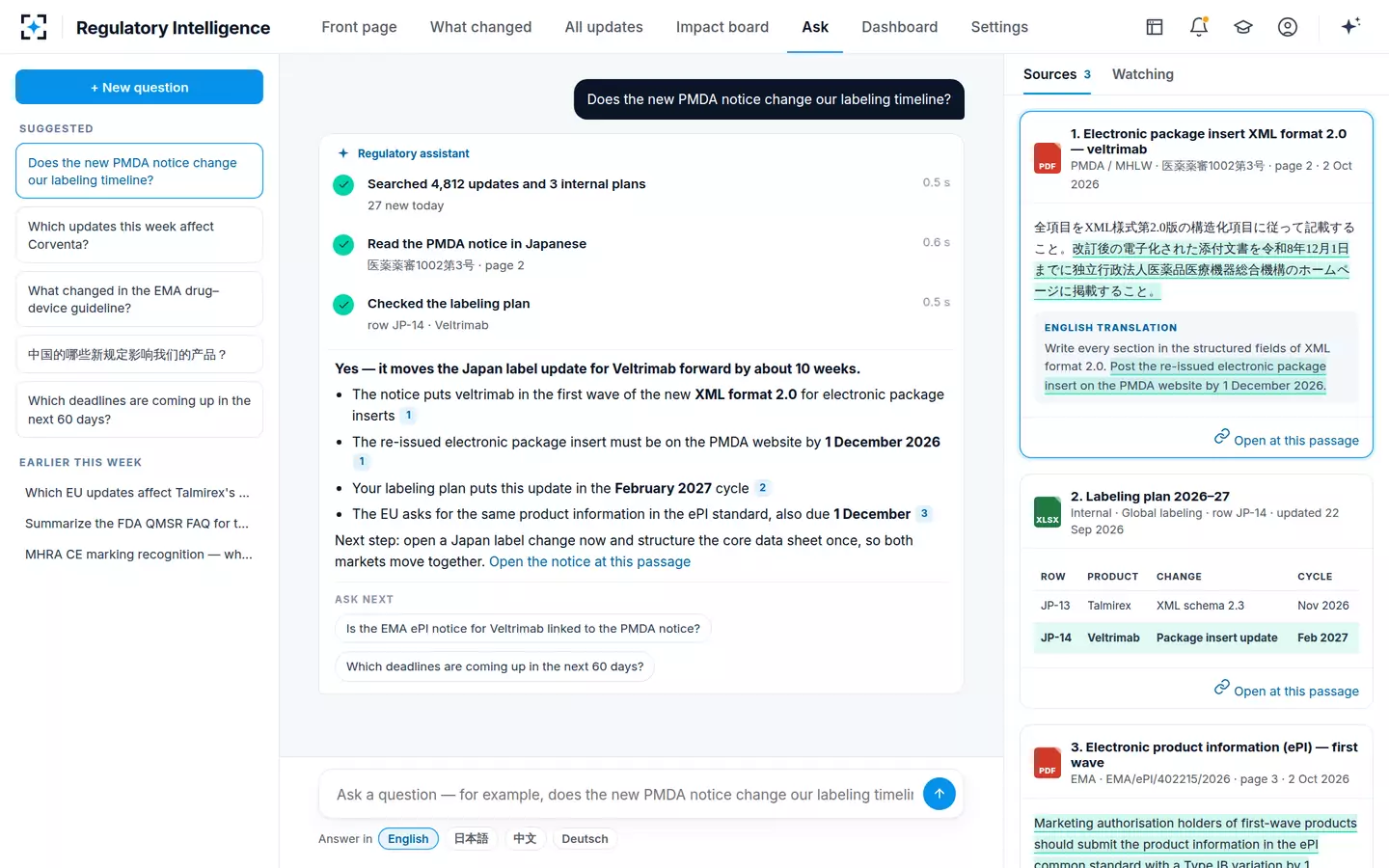Open earlier 'MHRA CE marking recognition' question
Image resolution: width=1389 pixels, height=868 pixels.
pos(137,555)
